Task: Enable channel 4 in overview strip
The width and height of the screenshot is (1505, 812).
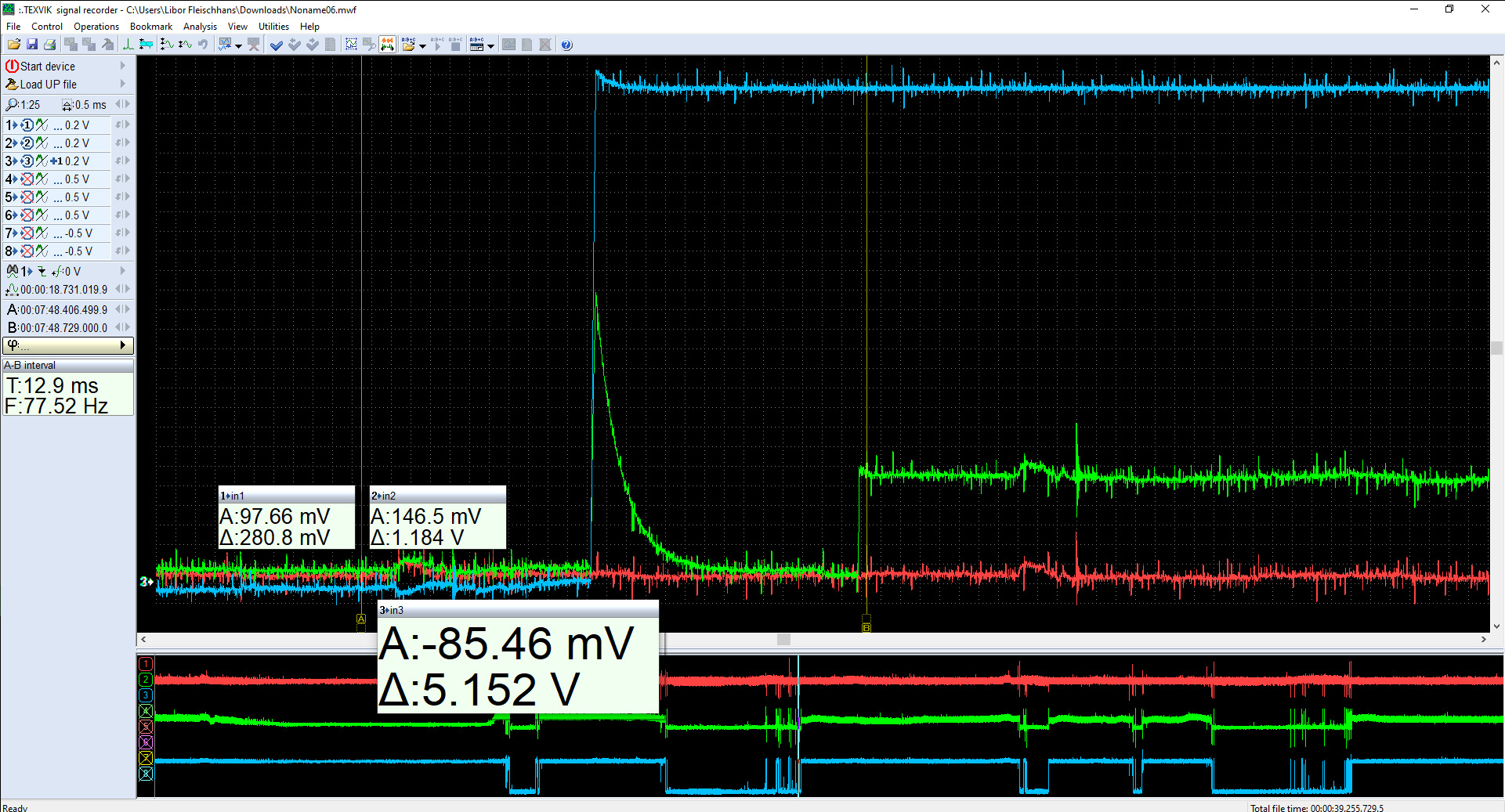Action: coord(146,711)
